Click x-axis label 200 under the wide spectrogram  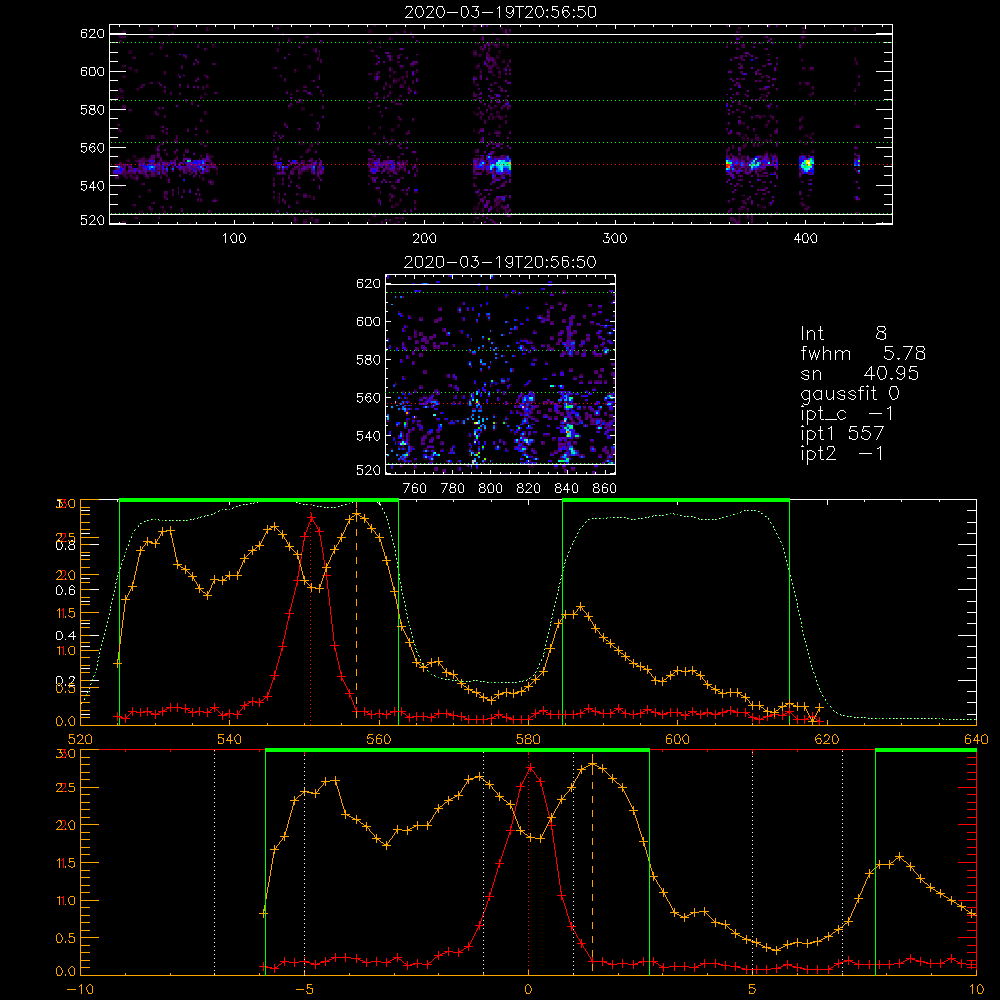coord(424,239)
